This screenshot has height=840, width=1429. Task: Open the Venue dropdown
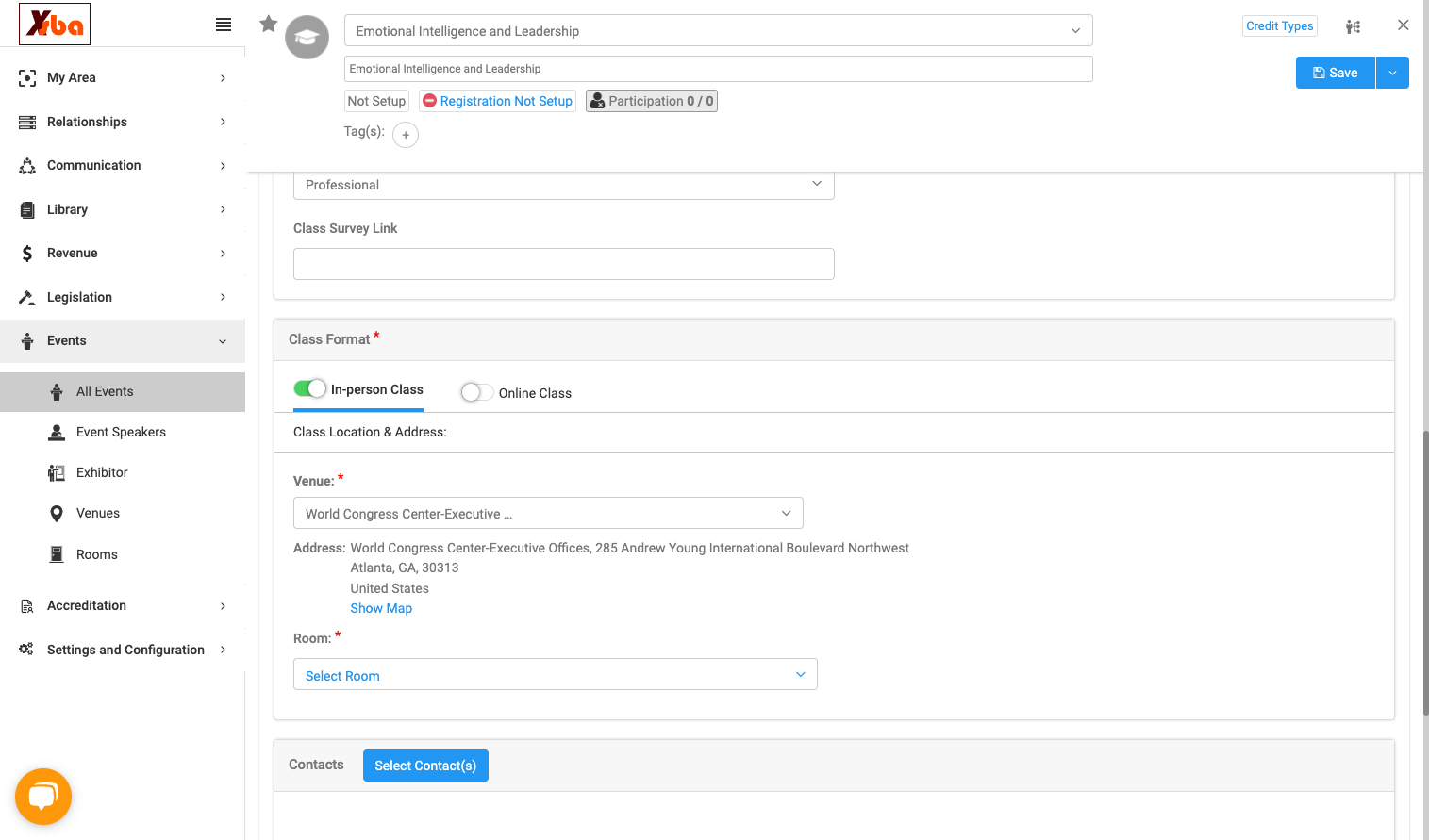pos(548,513)
